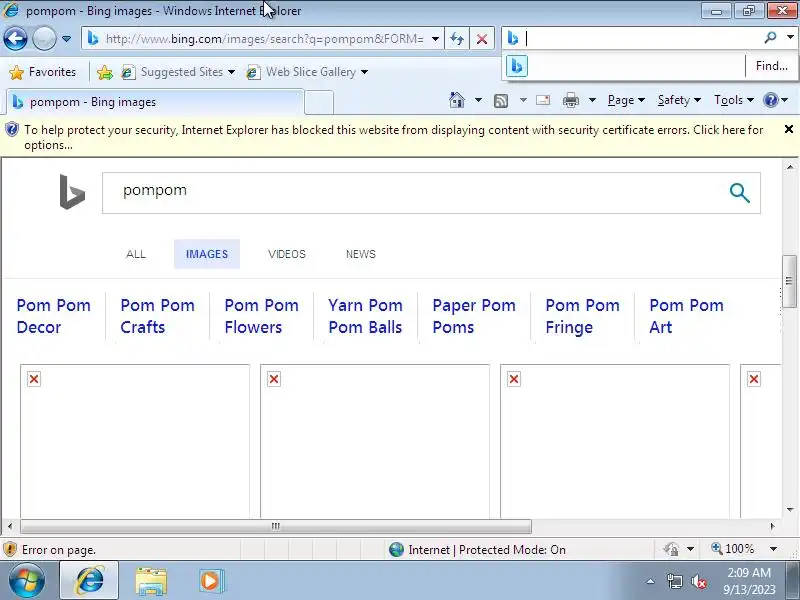Viewport: 800px width, 600px height.
Task: Expand the Print options dropdown arrow
Action: click(592, 100)
